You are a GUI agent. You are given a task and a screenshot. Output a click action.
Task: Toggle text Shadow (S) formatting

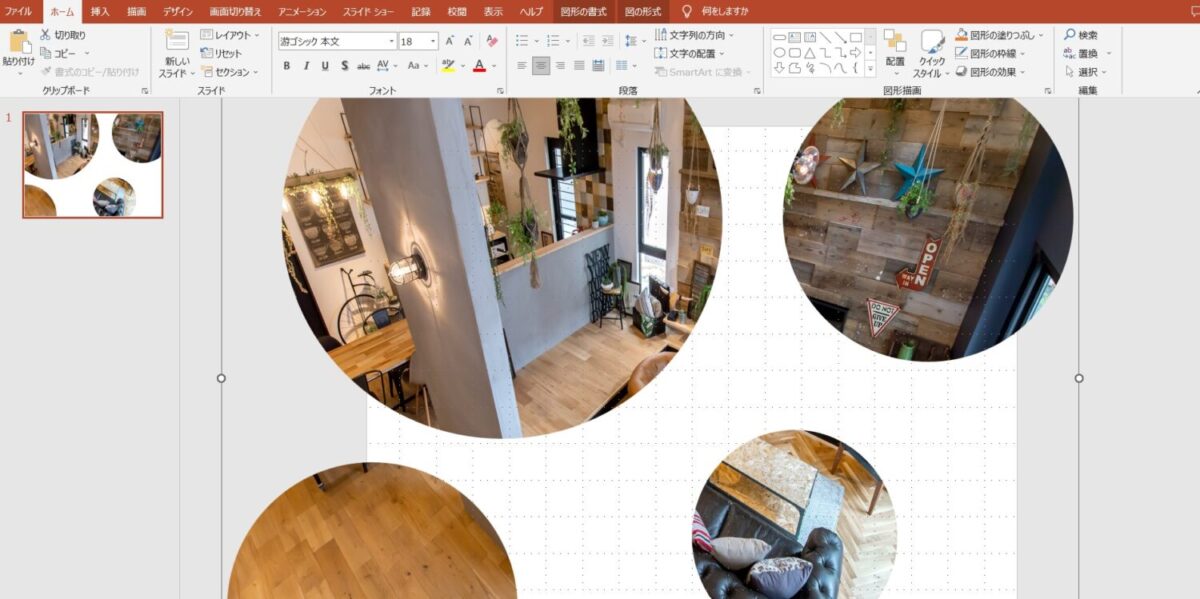(x=344, y=66)
